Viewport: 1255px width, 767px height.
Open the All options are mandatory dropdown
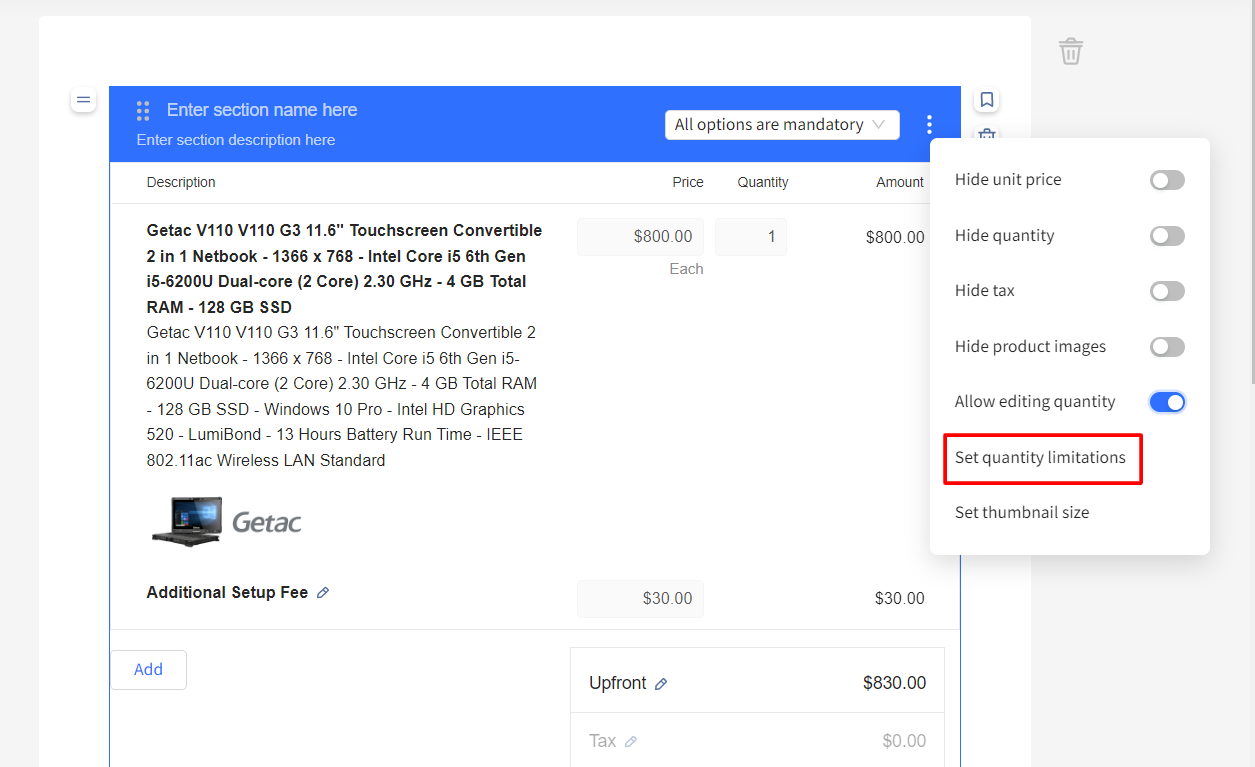pos(782,125)
